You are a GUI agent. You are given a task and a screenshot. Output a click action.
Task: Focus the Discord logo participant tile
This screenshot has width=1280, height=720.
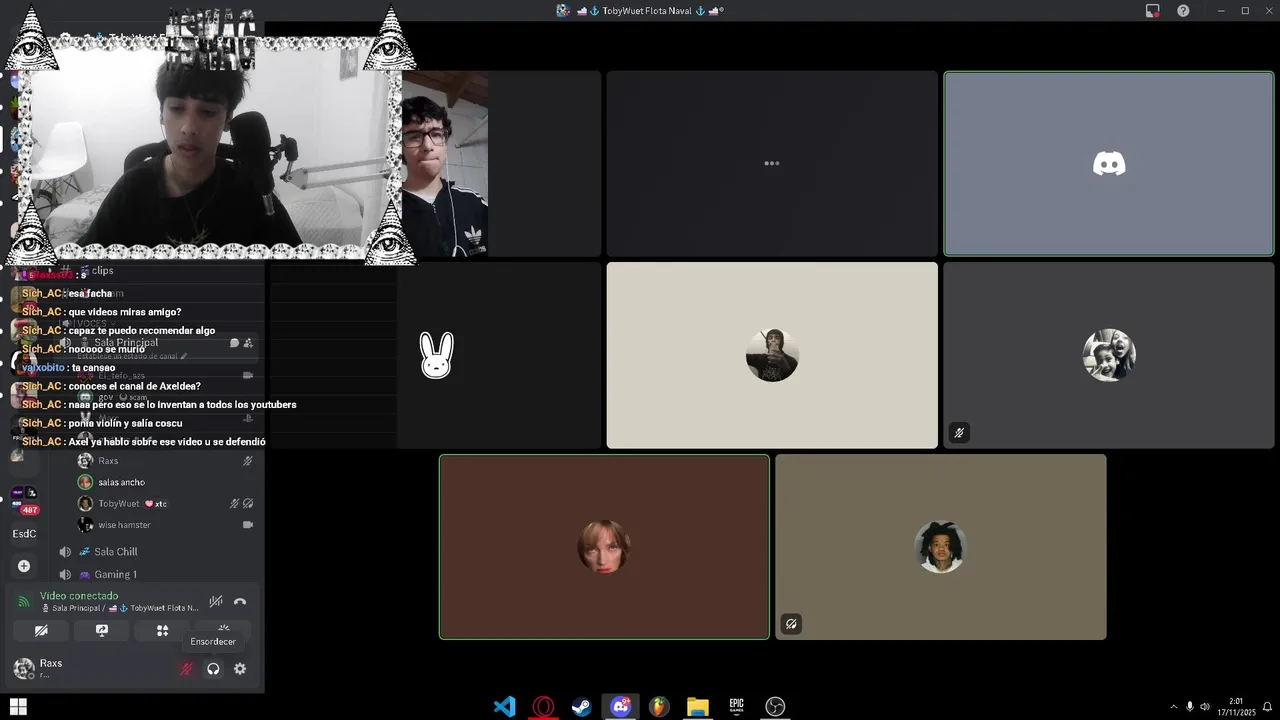click(x=1109, y=164)
